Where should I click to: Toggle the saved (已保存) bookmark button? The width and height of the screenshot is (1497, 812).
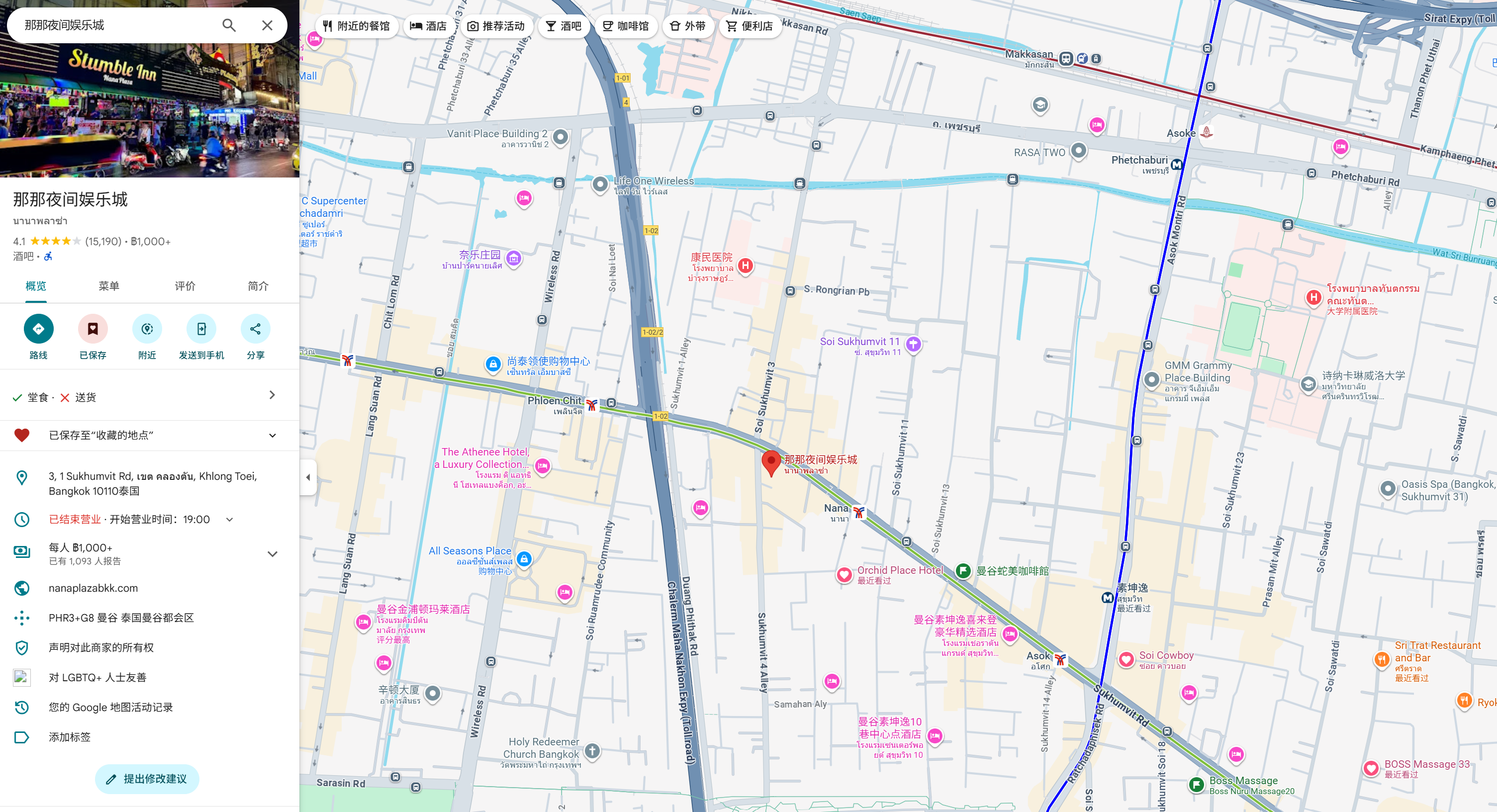(x=93, y=329)
